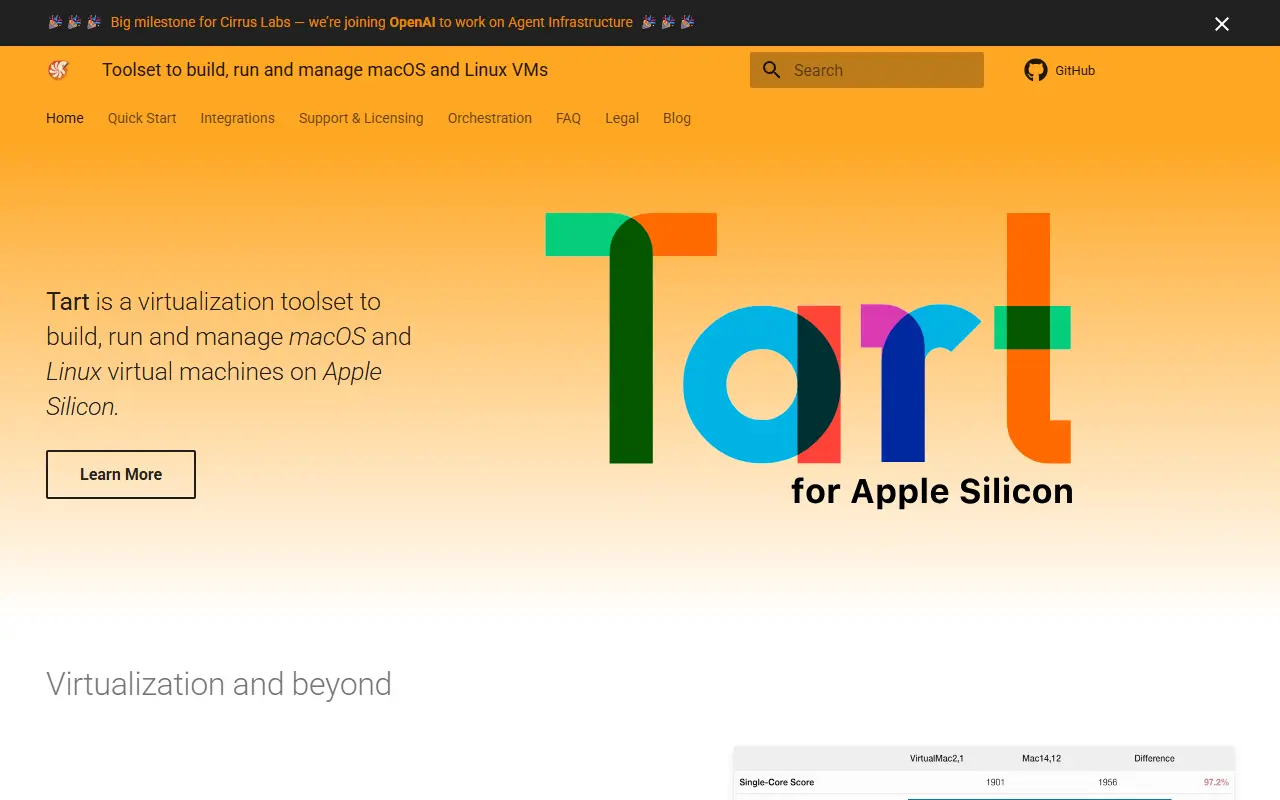1280x800 pixels.
Task: Select Support & Licensing tab
Action: pos(361,118)
